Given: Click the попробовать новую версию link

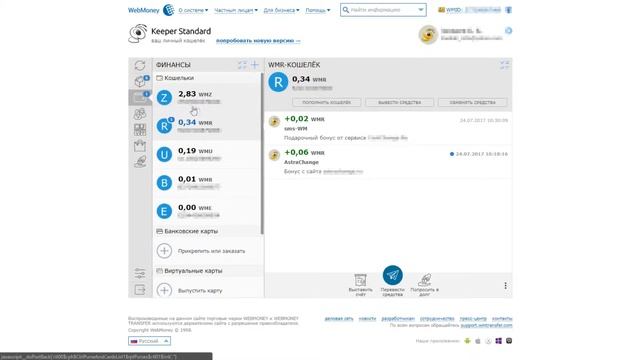Looking at the screenshot, I should pos(258,41).
